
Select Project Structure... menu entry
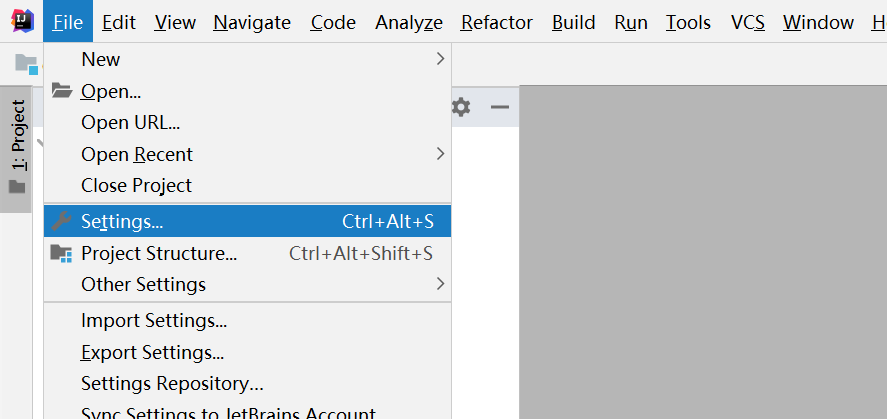[247, 253]
